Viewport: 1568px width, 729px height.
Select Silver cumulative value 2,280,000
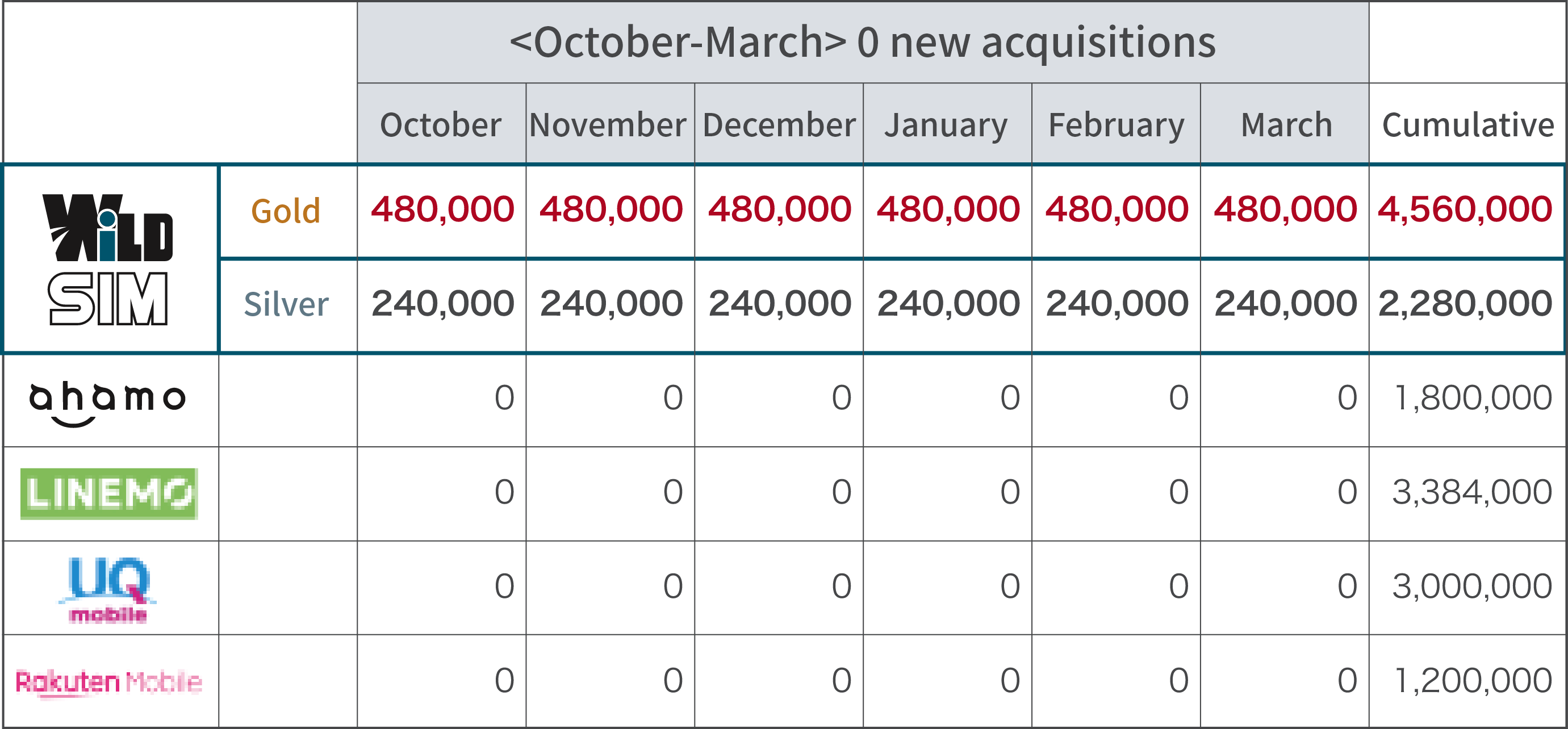tap(1465, 304)
